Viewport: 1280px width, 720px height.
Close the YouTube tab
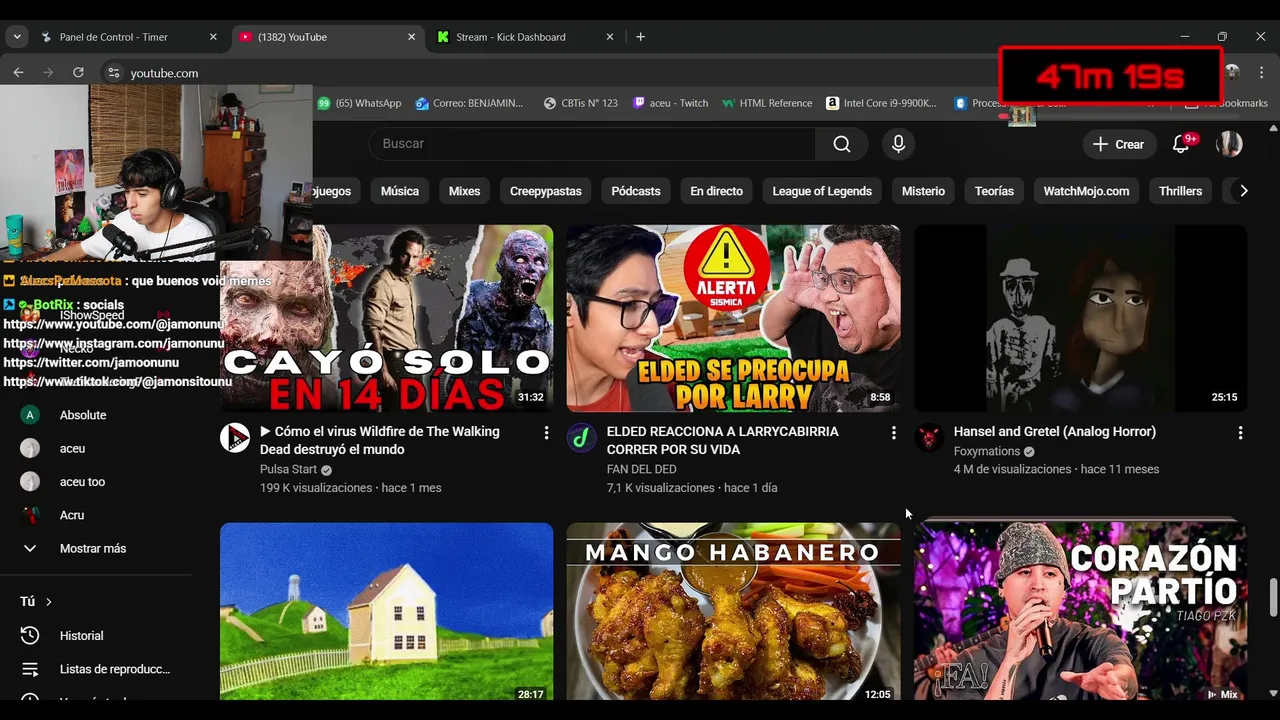pyautogui.click(x=411, y=37)
